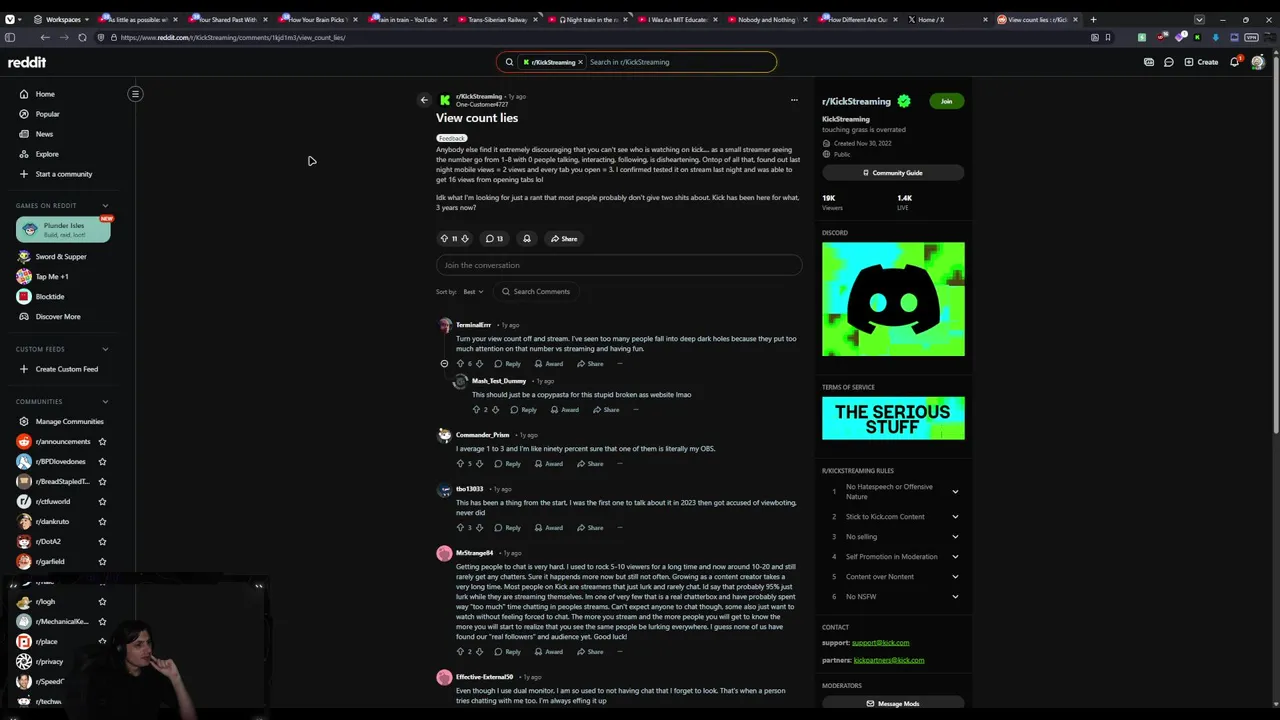
Task: Share the View count lies post
Action: [564, 239]
